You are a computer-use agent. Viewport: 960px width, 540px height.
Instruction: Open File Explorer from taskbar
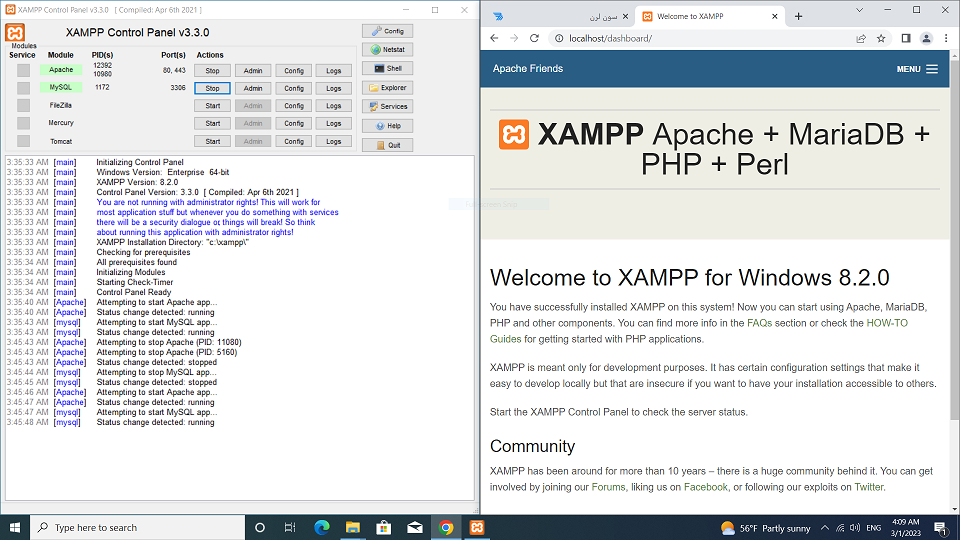pyautogui.click(x=353, y=527)
